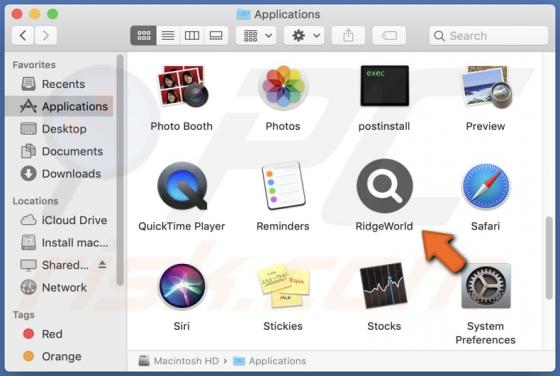The height and width of the screenshot is (376, 560).
Task: Open the group-by arrangement dropdown
Action: pyautogui.click(x=256, y=35)
